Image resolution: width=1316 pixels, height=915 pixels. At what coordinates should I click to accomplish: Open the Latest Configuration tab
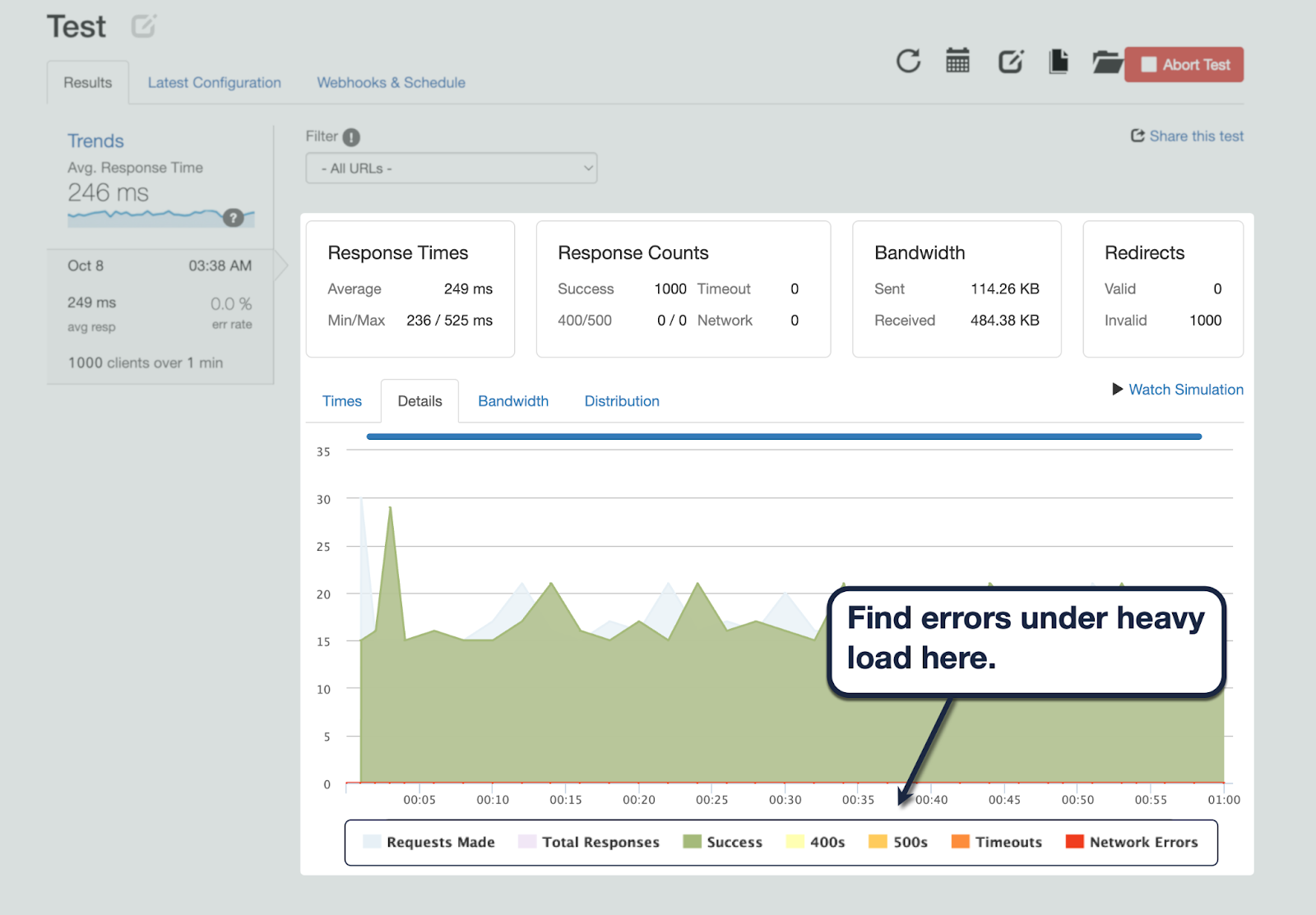214,82
